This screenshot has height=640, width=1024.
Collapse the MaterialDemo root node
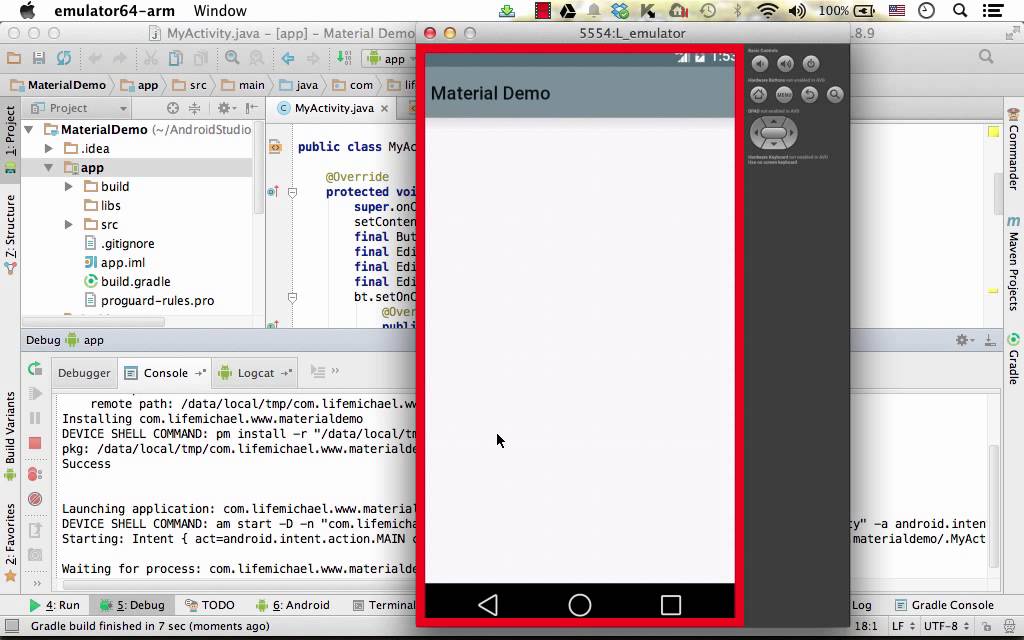29,129
